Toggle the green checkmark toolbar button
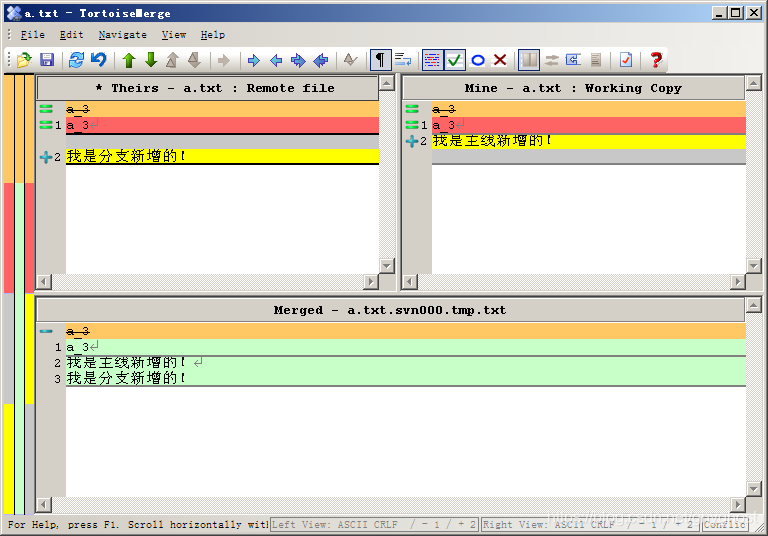Image resolution: width=768 pixels, height=536 pixels. [455, 60]
